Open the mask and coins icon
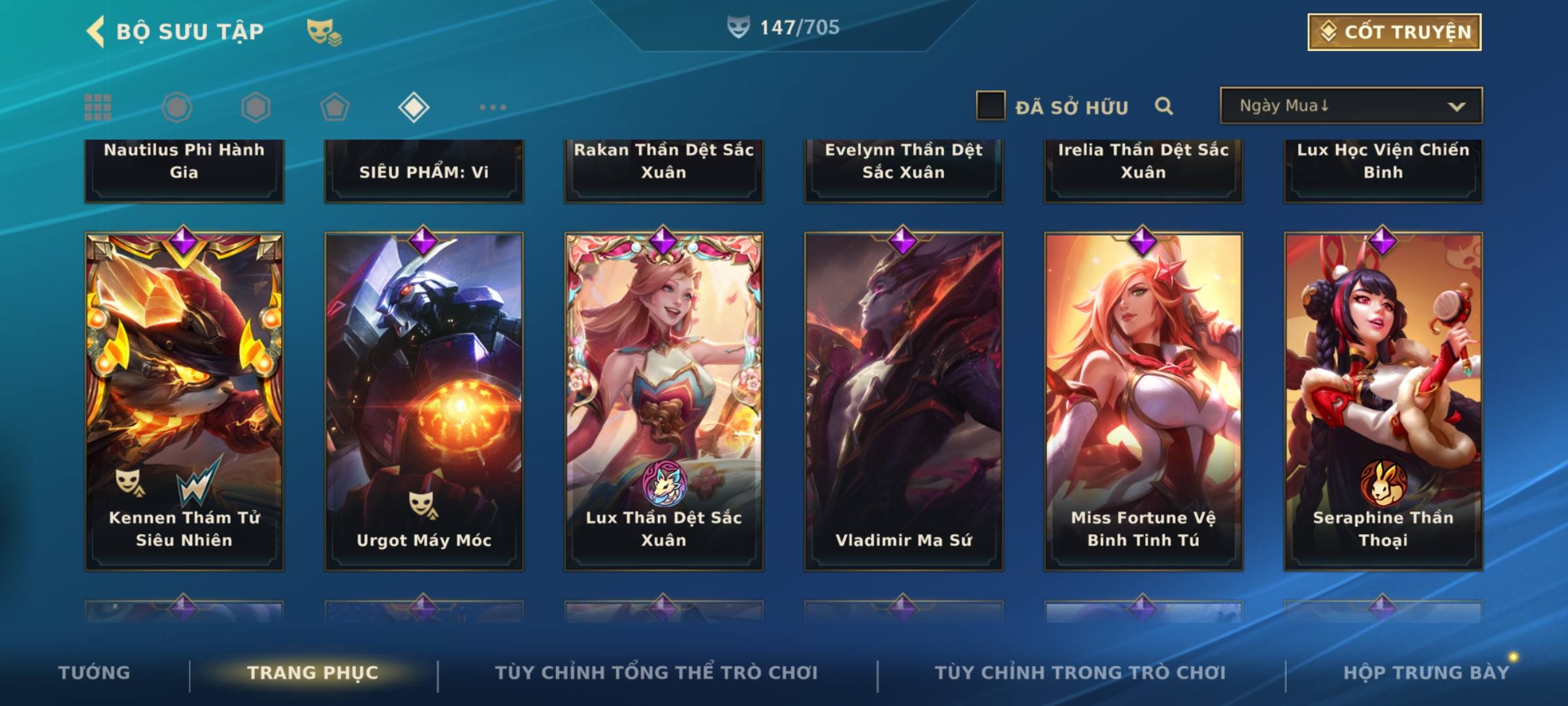1568x706 pixels. (x=324, y=32)
